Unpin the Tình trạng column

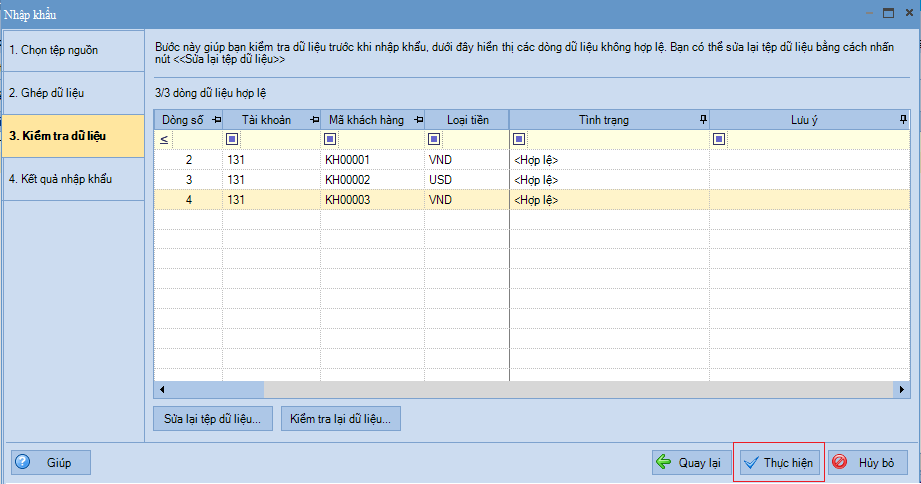tap(703, 120)
